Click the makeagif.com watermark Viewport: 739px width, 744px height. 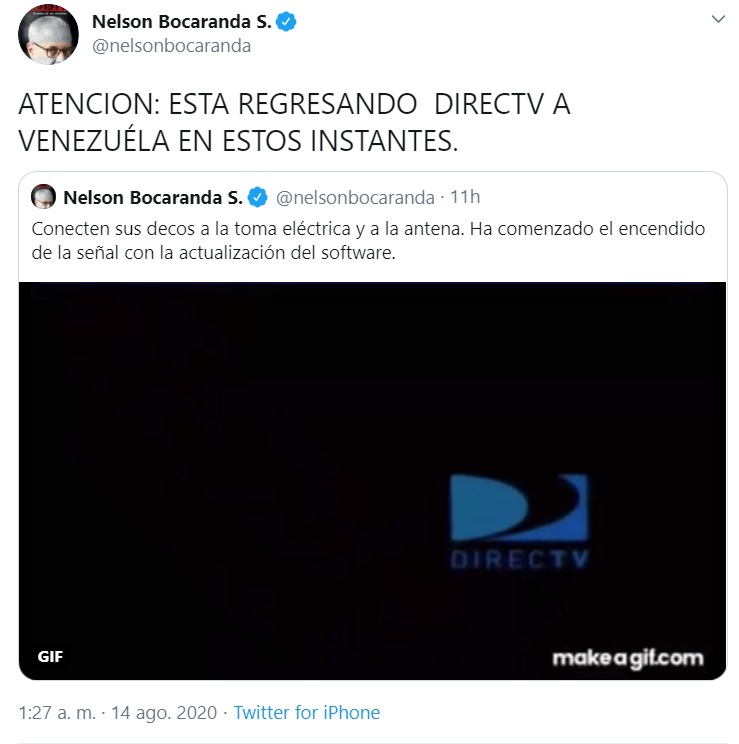[627, 659]
